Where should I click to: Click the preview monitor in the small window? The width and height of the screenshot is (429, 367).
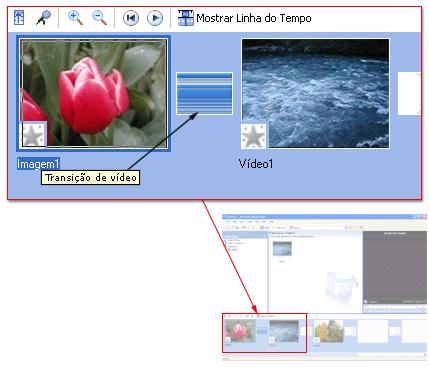point(395,267)
